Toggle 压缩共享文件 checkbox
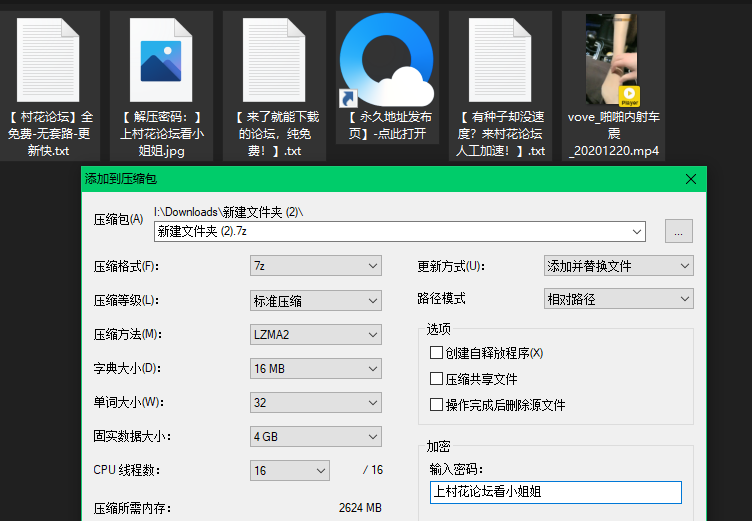 pyautogui.click(x=436, y=379)
